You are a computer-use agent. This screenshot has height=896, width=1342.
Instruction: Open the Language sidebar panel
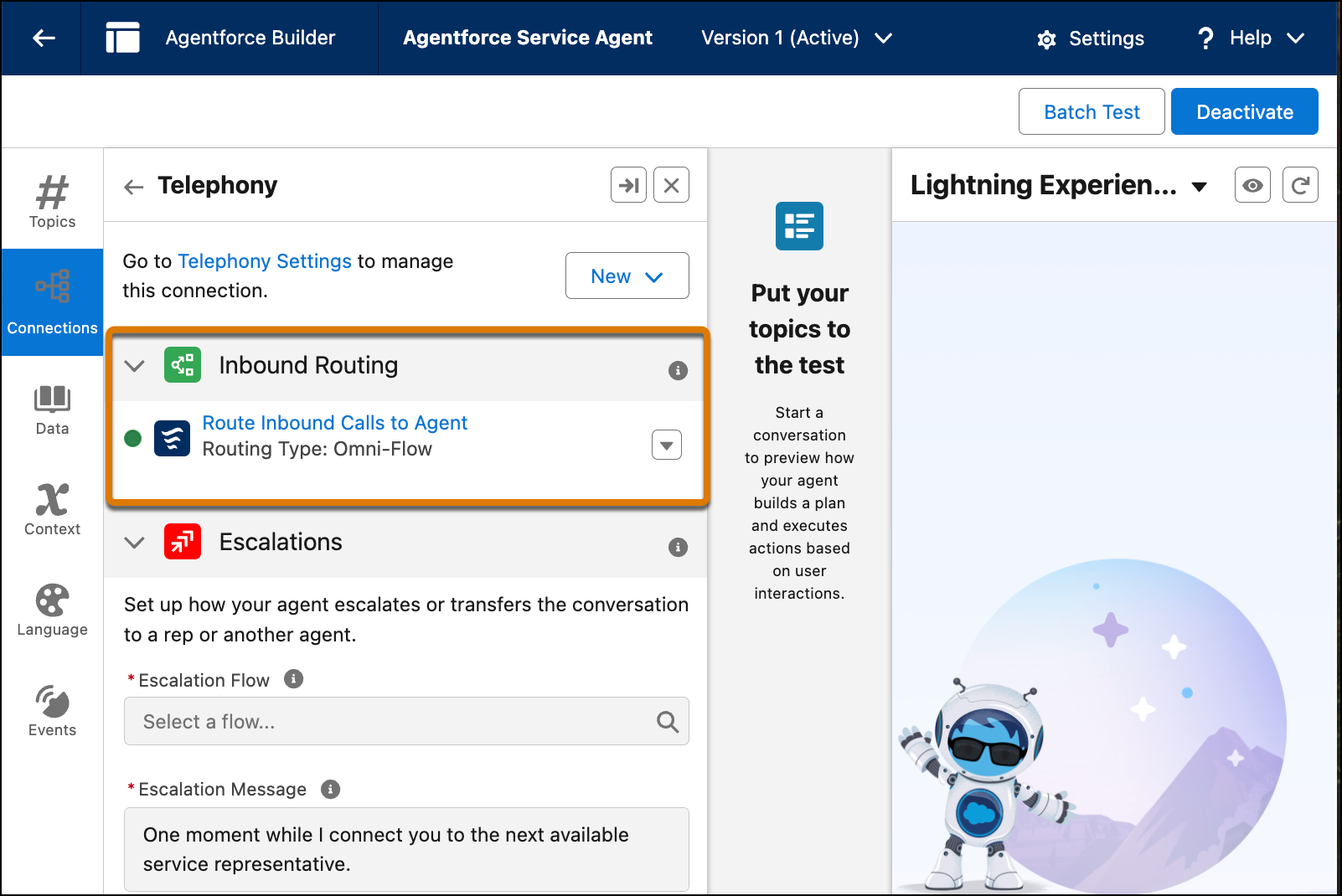click(52, 610)
